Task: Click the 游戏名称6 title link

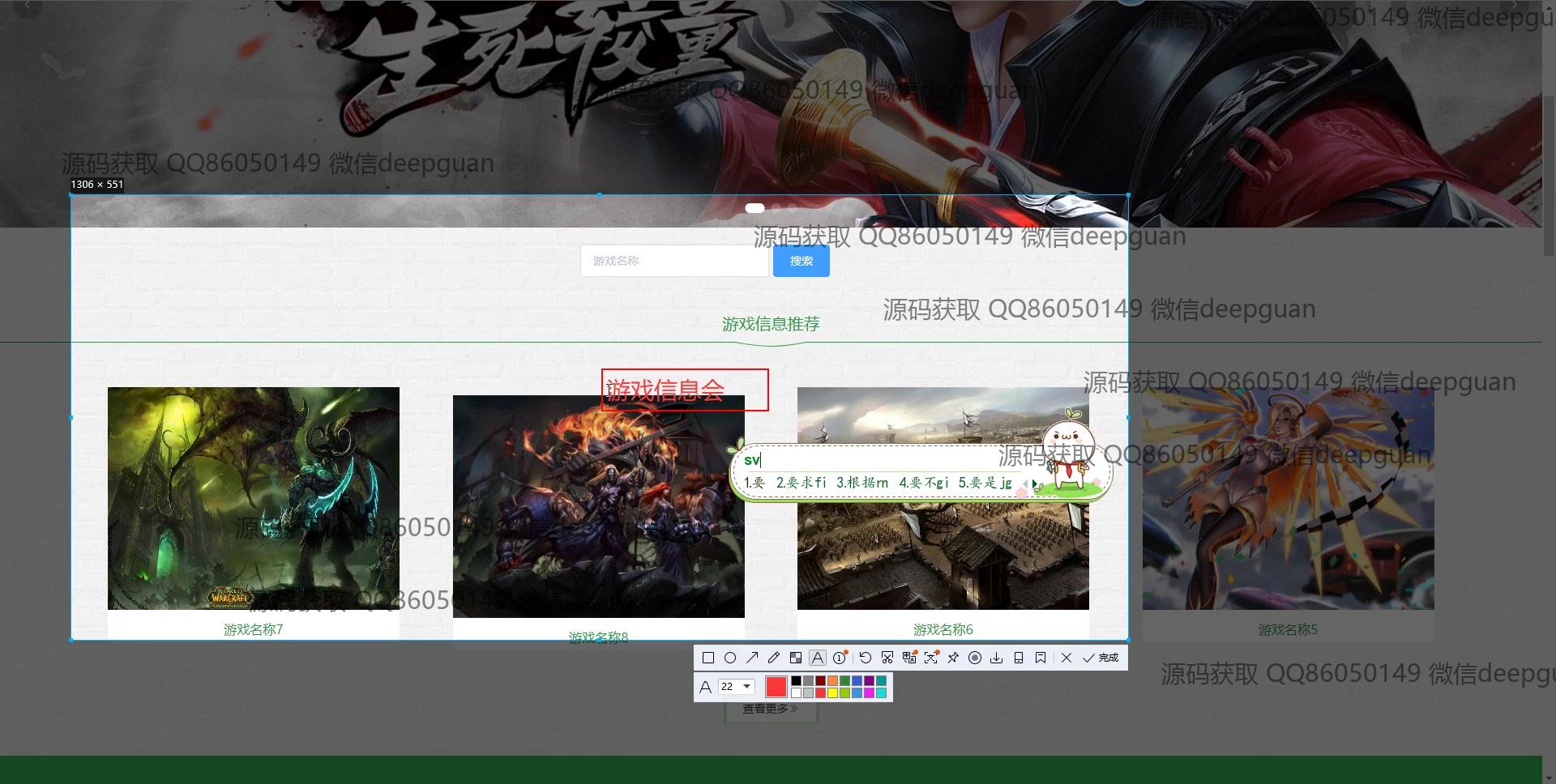Action: click(x=943, y=629)
